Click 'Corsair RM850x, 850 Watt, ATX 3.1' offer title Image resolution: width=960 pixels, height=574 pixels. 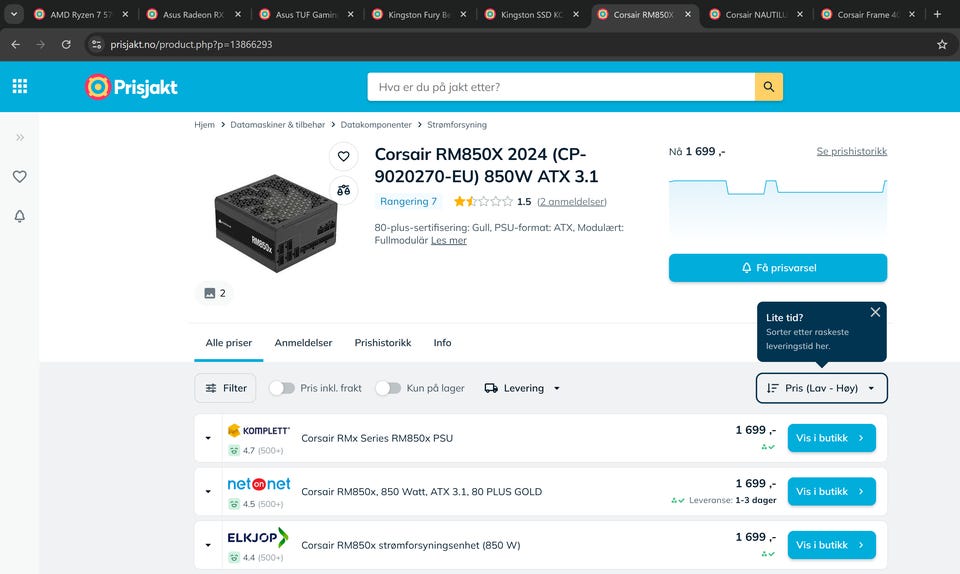click(x=421, y=491)
